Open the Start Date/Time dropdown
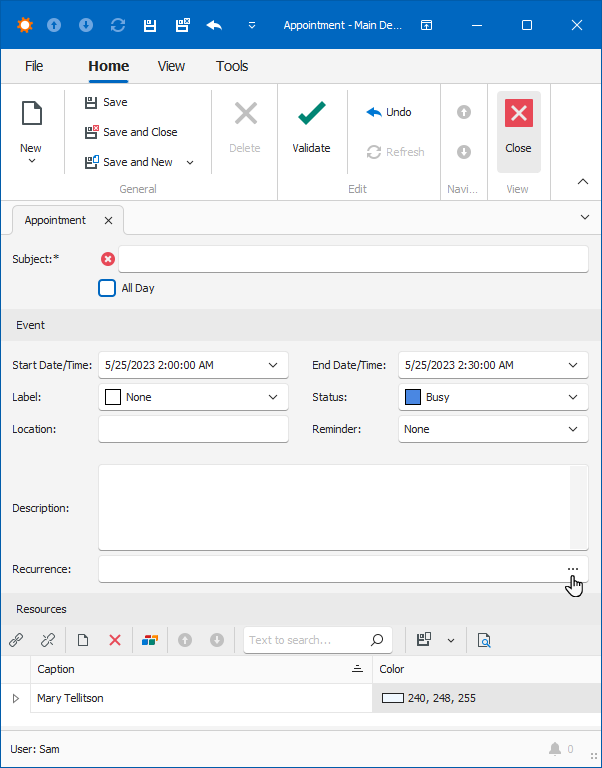This screenshot has width=602, height=768. click(x=273, y=365)
